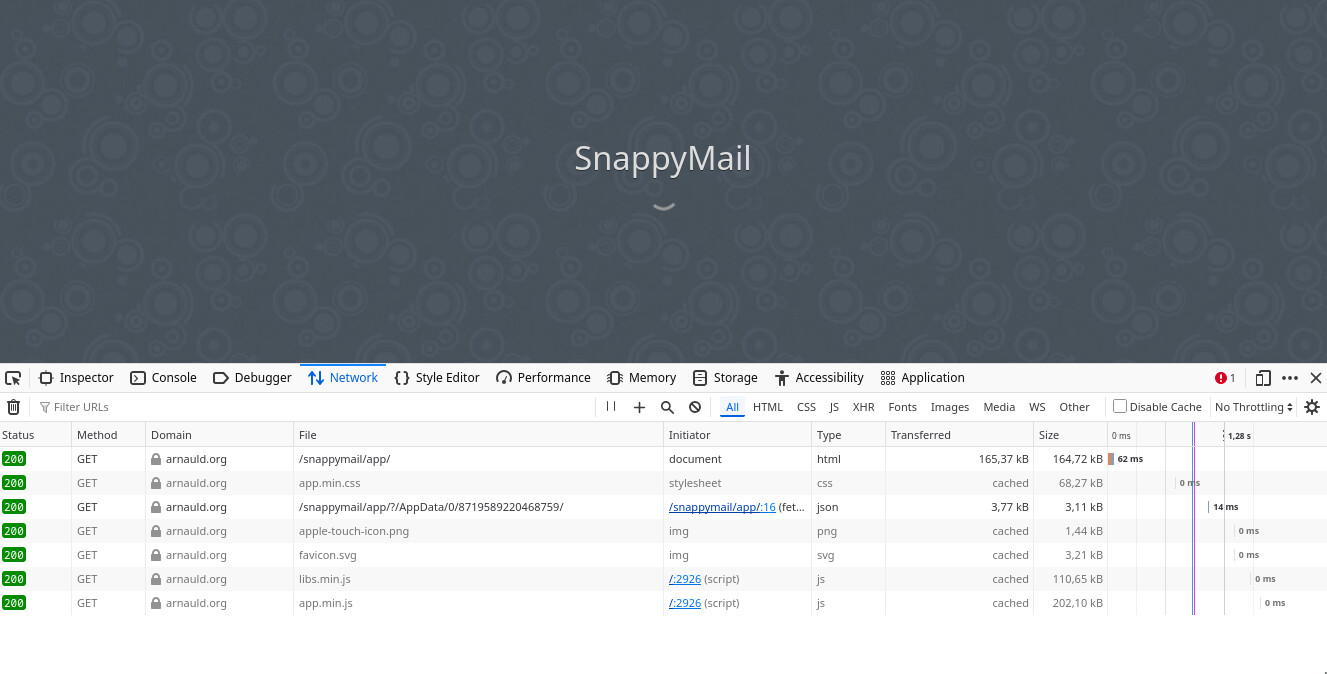Viewport: 1327px width, 674px height.
Task: Click the 14 ms waterfall marker
Action: click(1208, 507)
